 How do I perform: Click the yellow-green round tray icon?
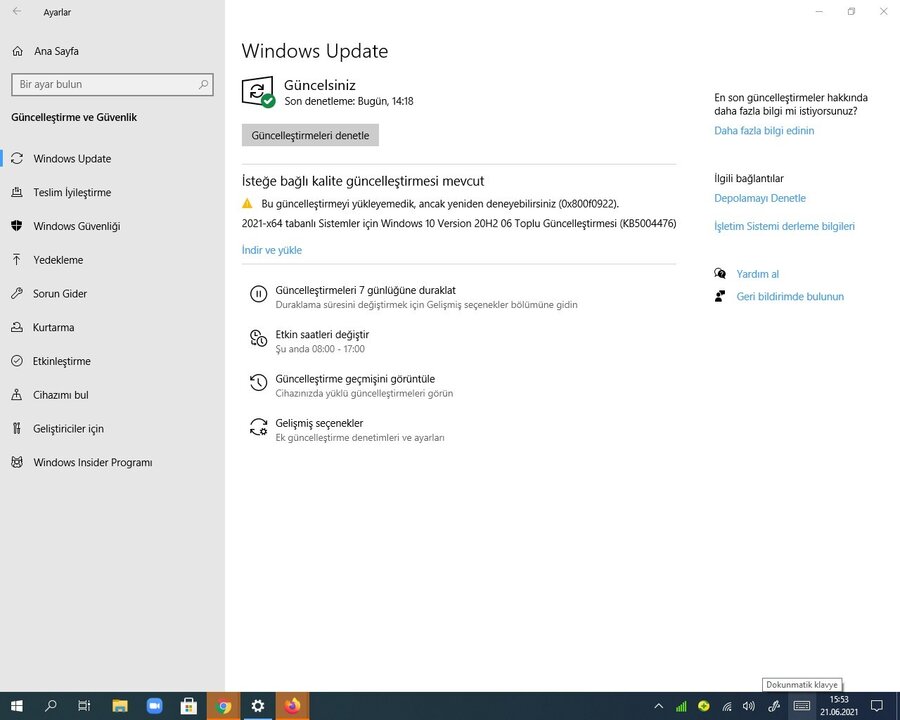point(704,706)
